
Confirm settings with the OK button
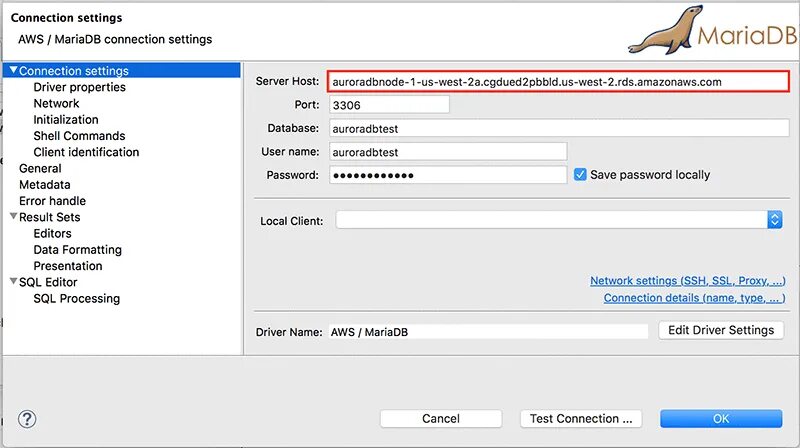721,419
